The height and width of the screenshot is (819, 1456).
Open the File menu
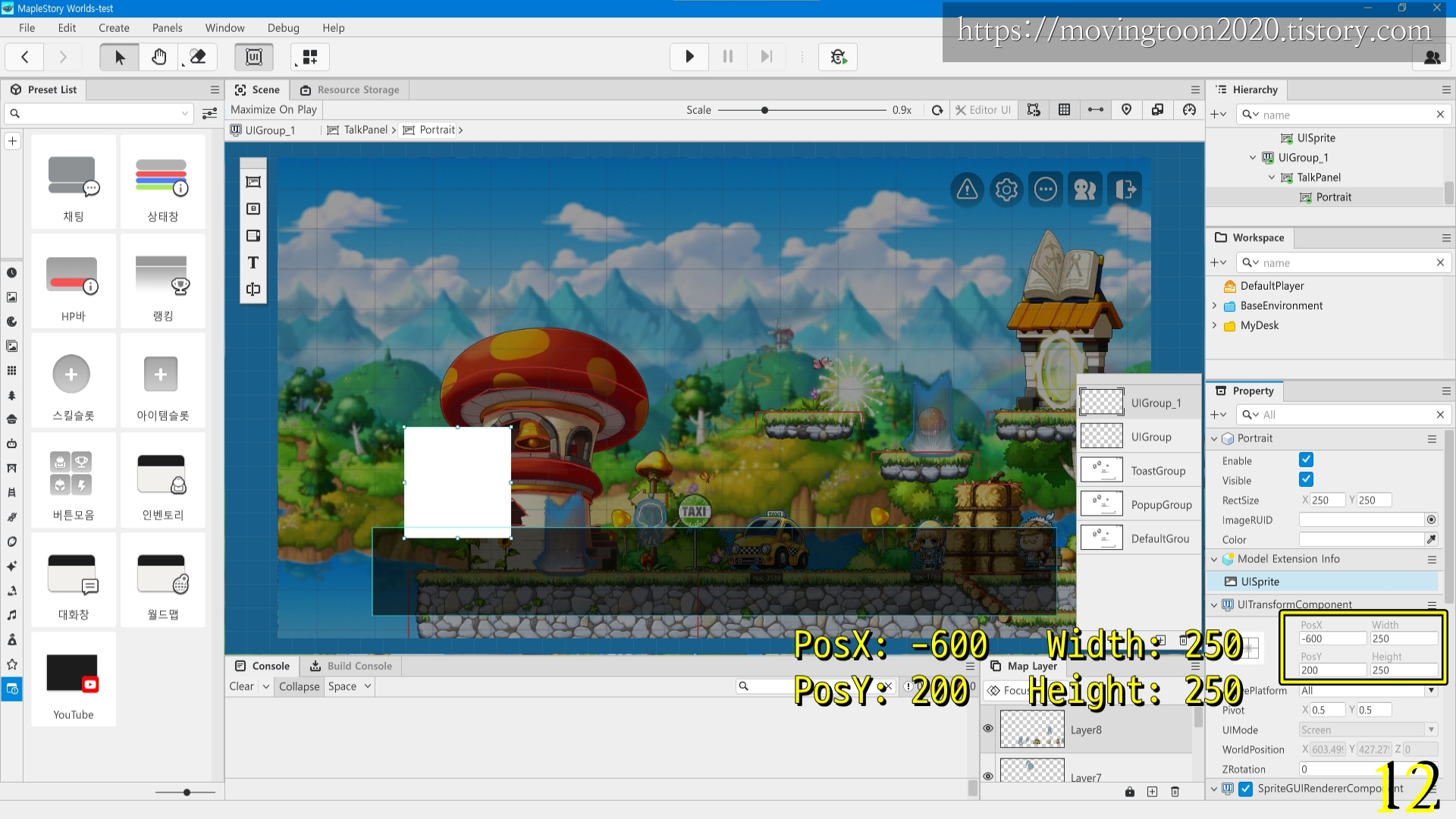coord(27,27)
